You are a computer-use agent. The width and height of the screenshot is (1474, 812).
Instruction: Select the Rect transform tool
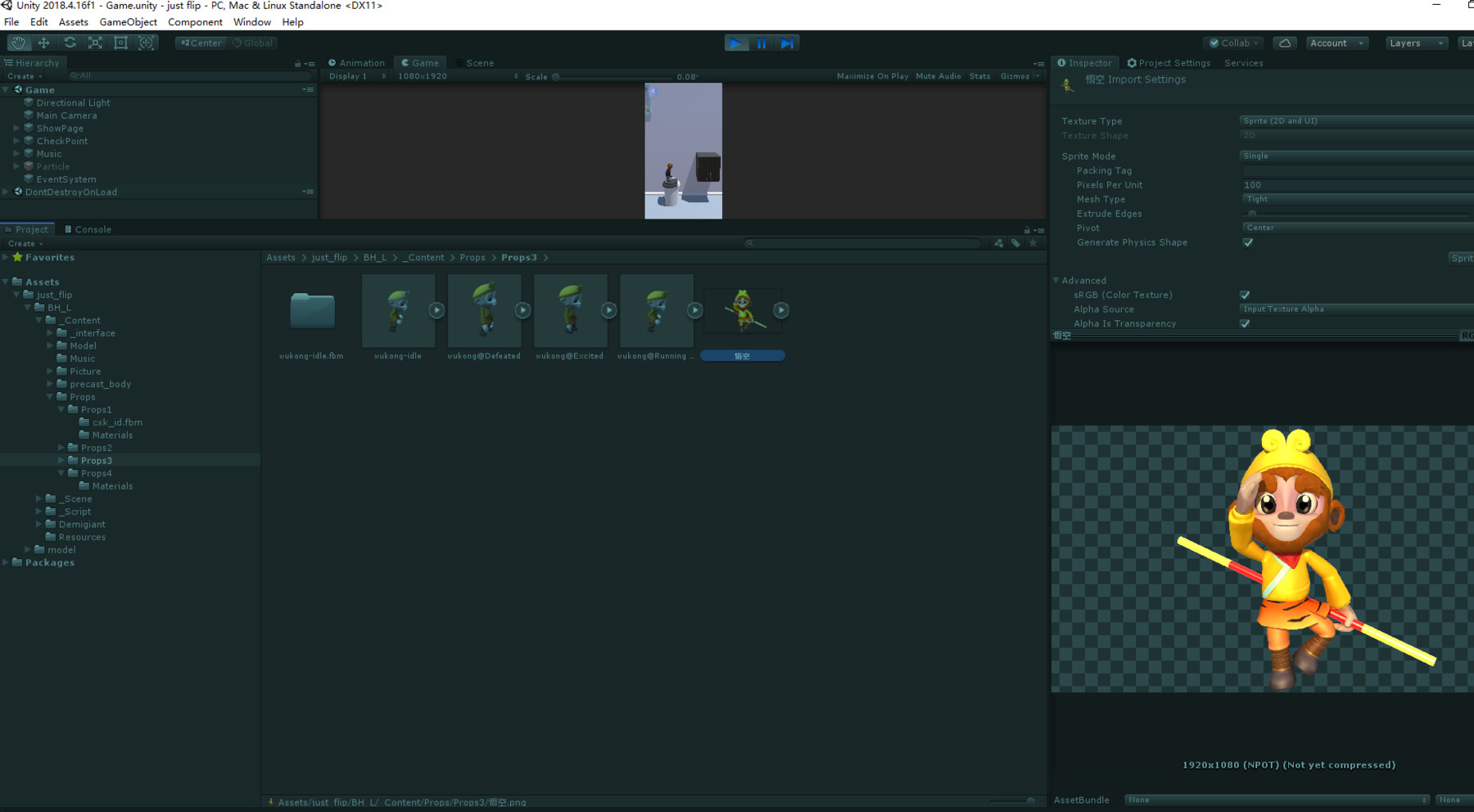120,43
